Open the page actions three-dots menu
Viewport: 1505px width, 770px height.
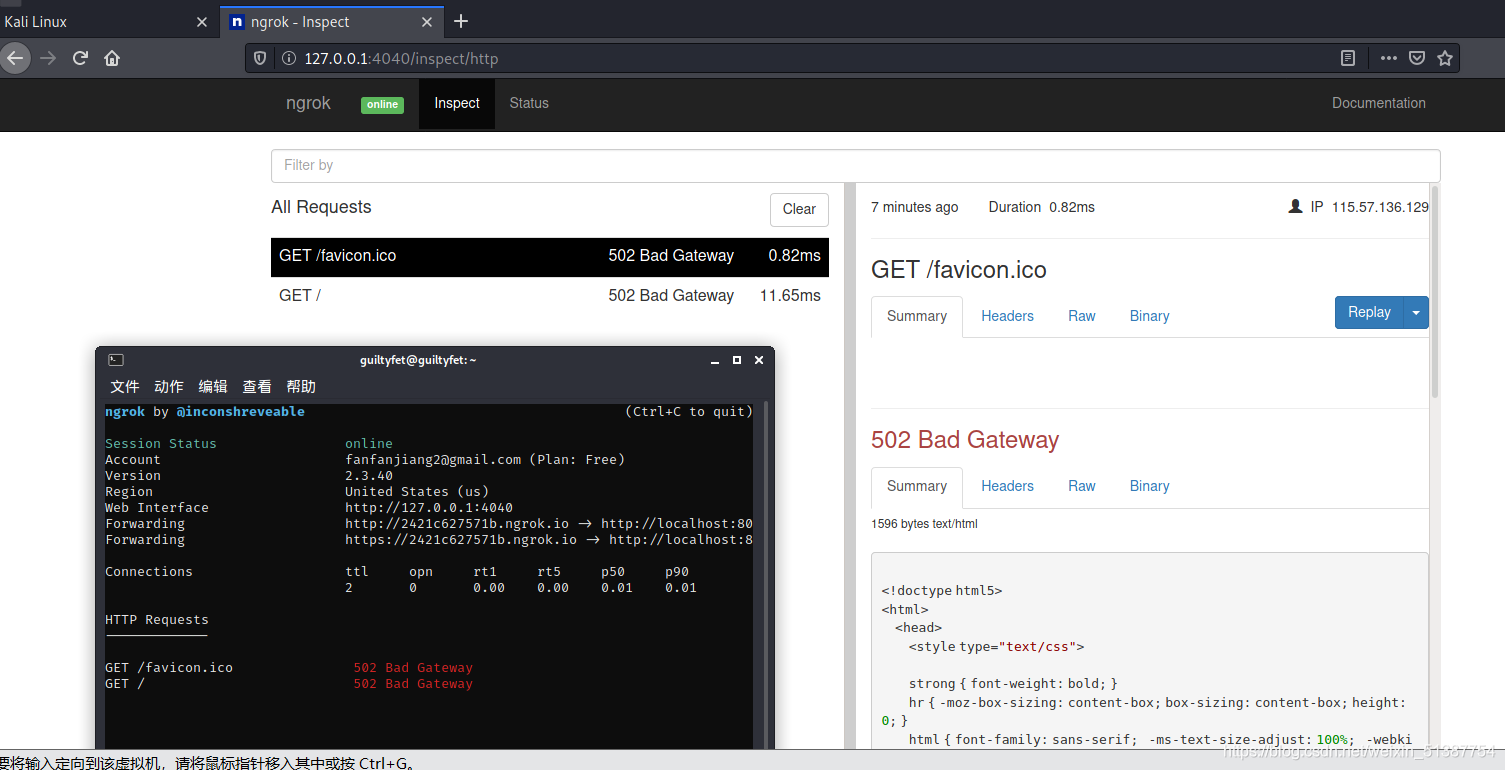tap(1388, 58)
